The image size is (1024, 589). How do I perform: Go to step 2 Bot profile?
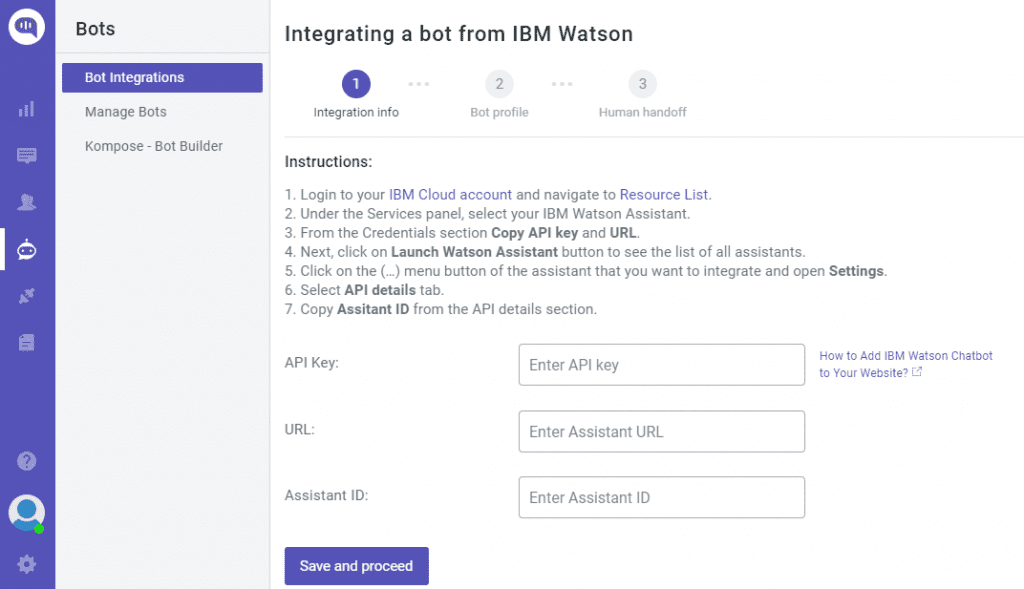[x=499, y=84]
